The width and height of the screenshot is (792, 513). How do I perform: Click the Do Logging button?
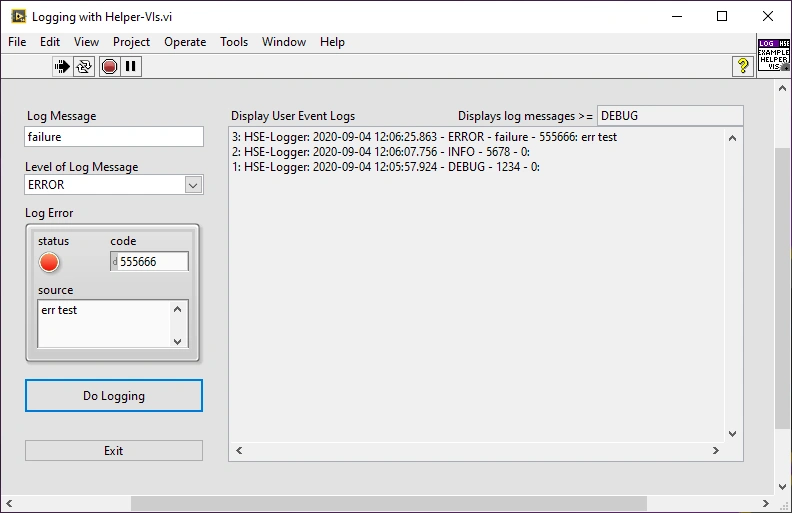[x=114, y=396]
